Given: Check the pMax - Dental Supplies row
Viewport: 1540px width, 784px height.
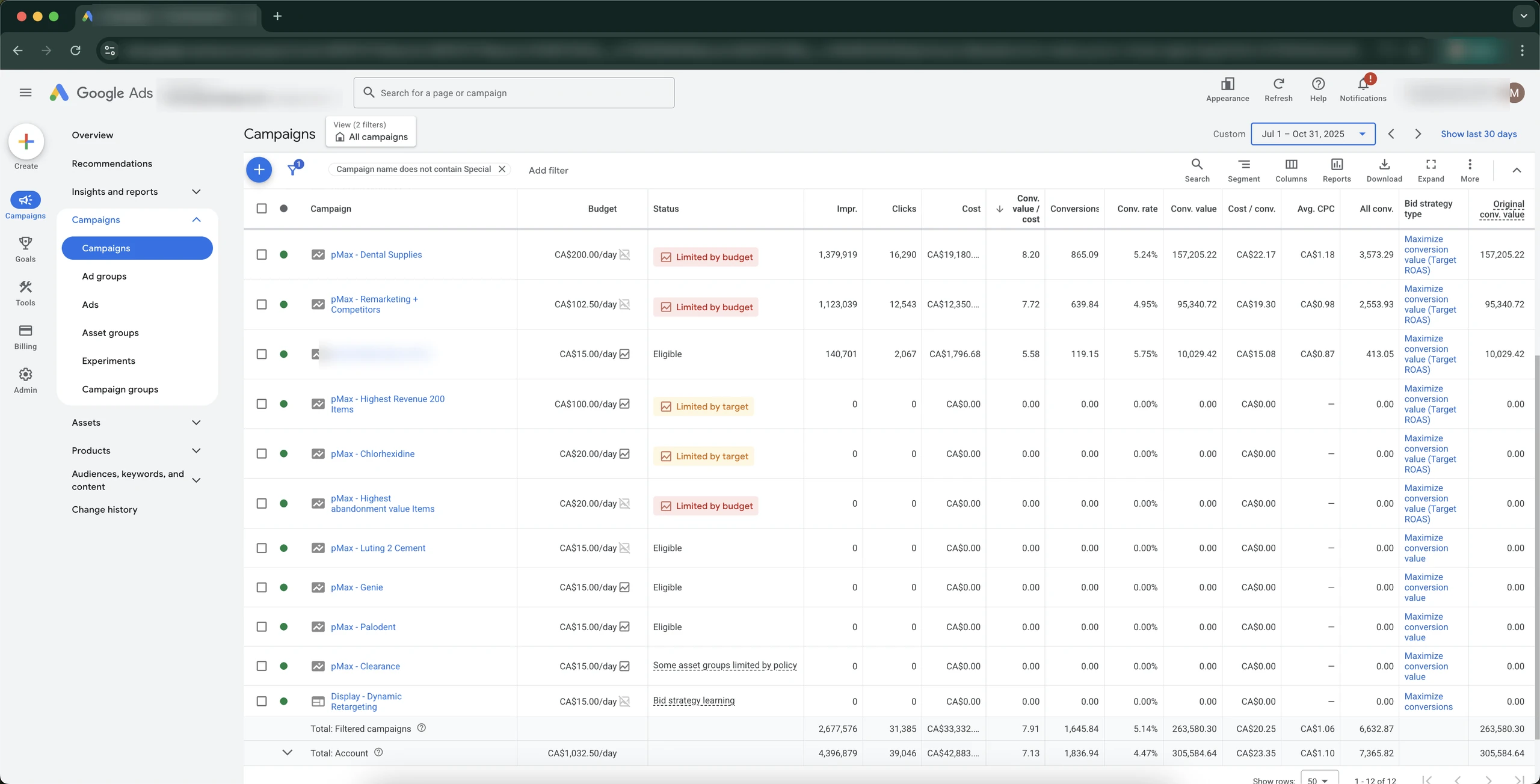Looking at the screenshot, I should (262, 254).
